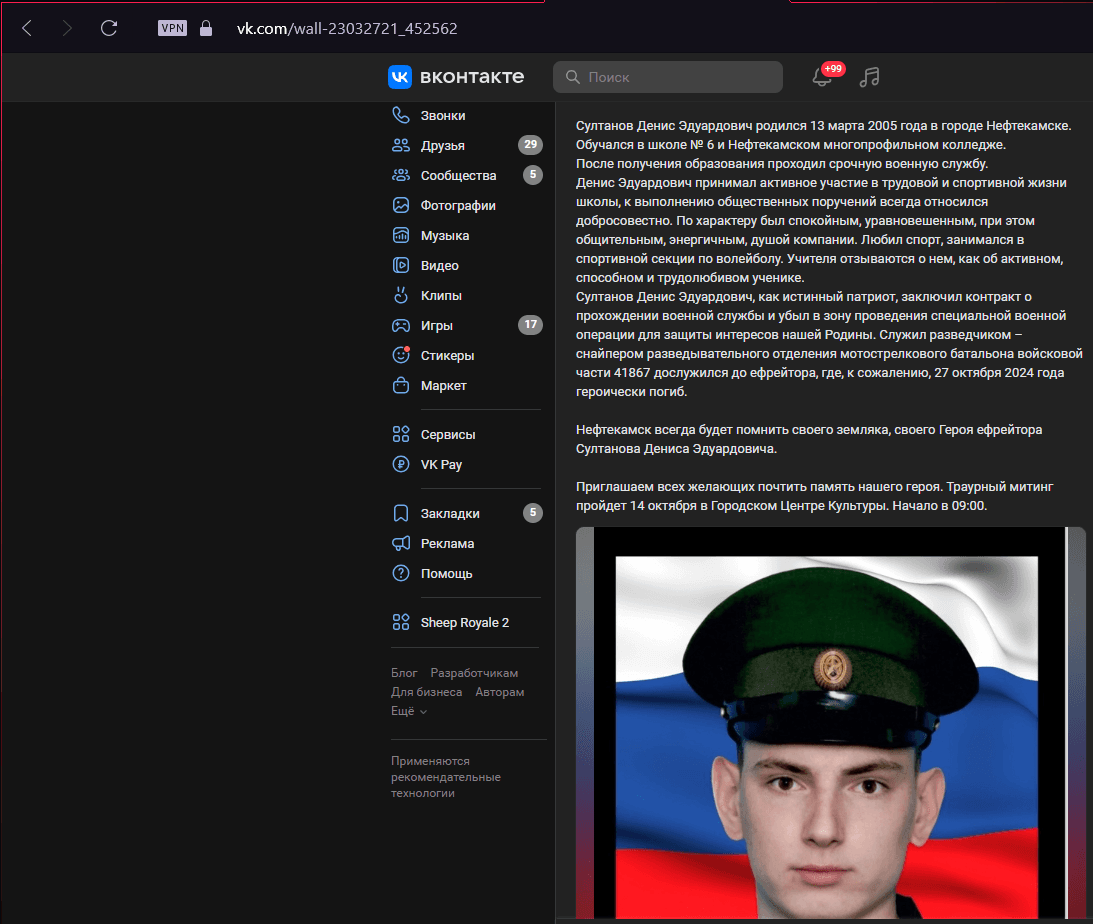Open notifications bell icon

coord(823,77)
